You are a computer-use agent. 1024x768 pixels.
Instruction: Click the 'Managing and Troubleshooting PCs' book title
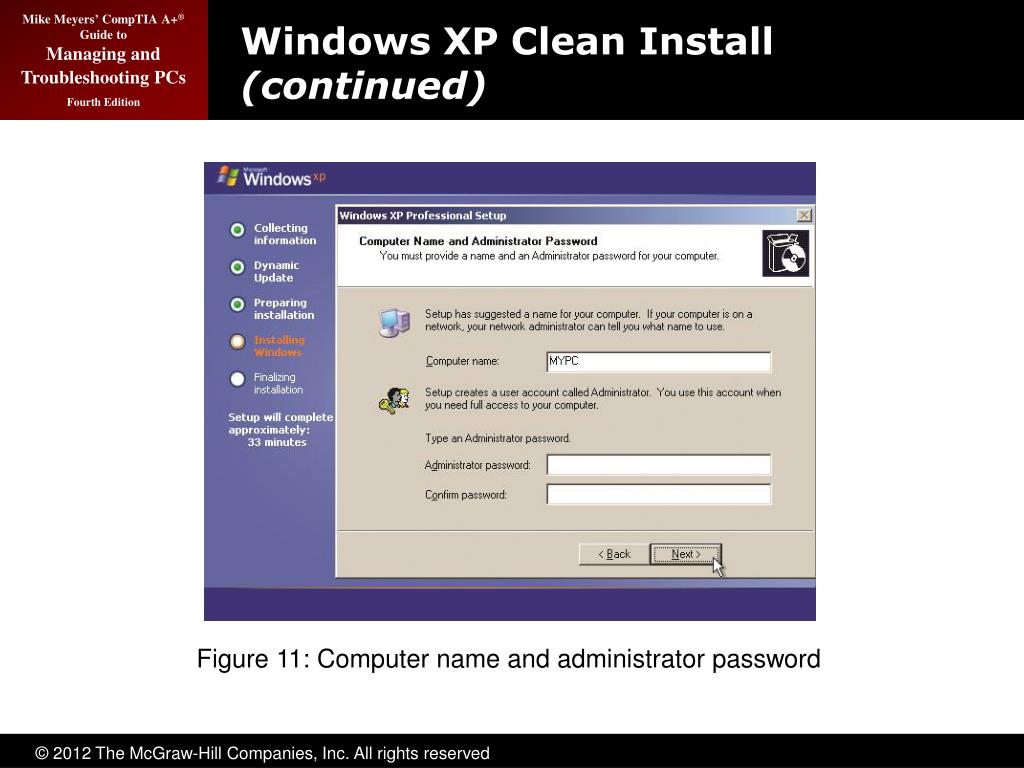tap(103, 65)
